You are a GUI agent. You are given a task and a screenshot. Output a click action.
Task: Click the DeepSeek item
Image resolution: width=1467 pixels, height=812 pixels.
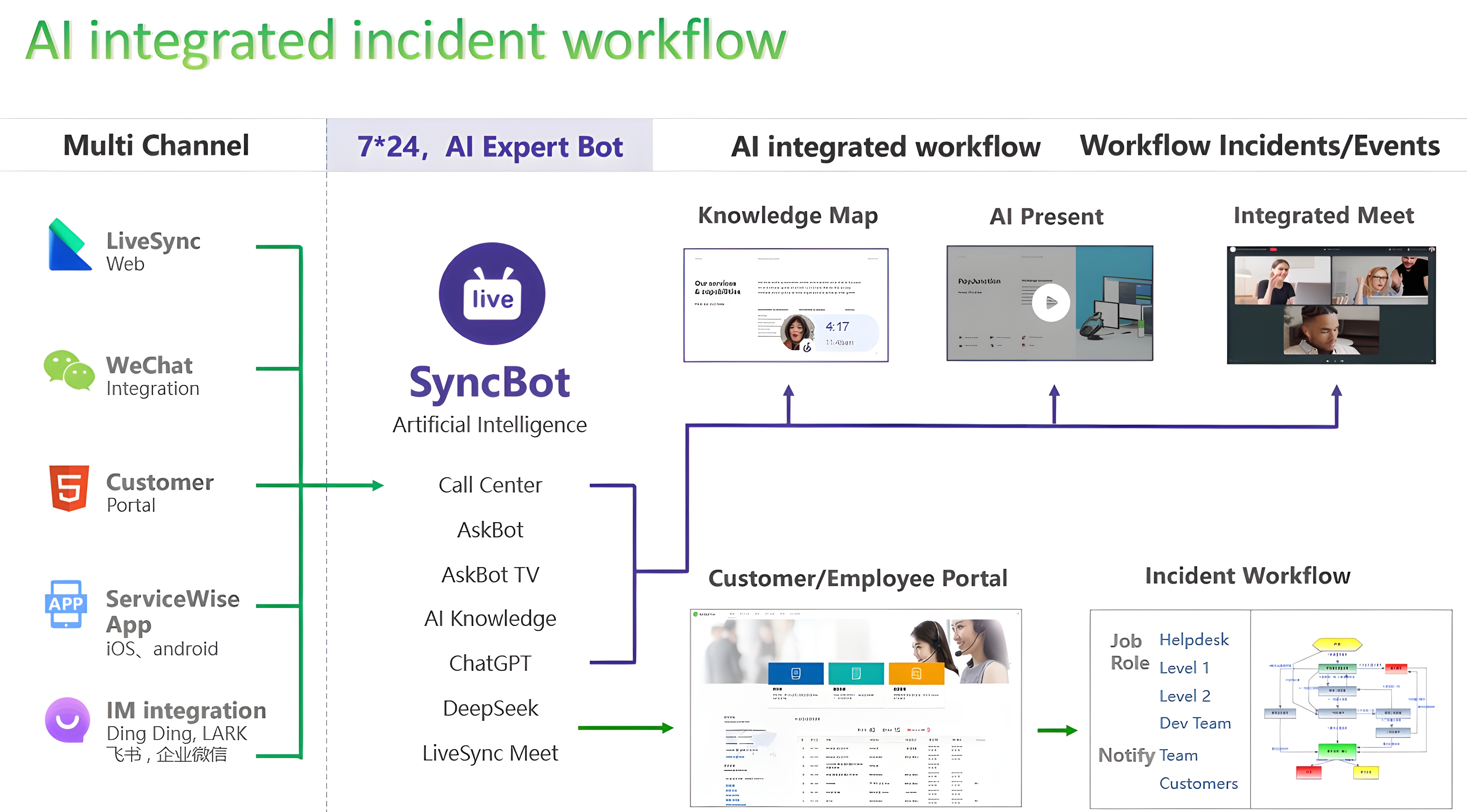490,708
